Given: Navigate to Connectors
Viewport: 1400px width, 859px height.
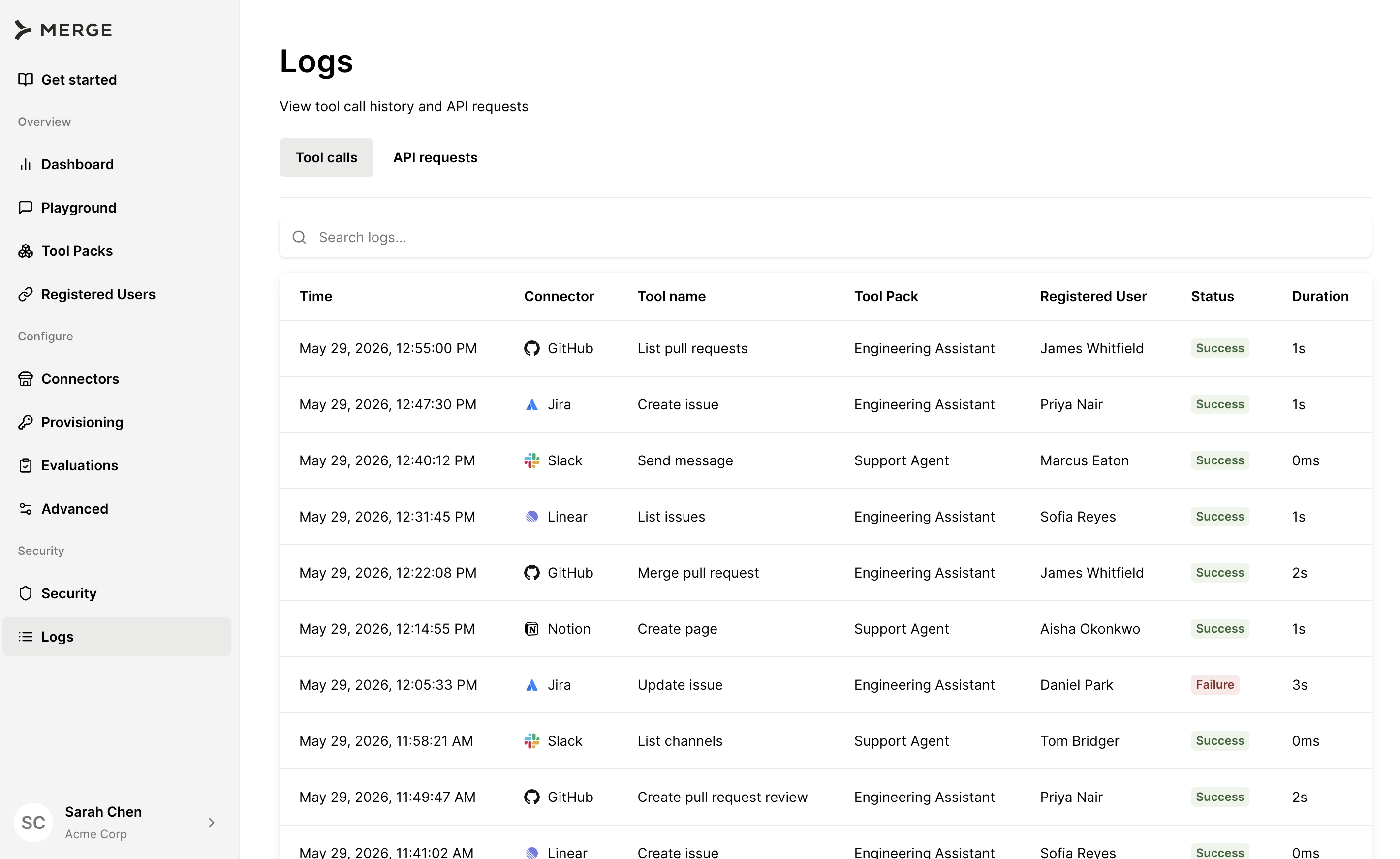Looking at the screenshot, I should point(117,379).
